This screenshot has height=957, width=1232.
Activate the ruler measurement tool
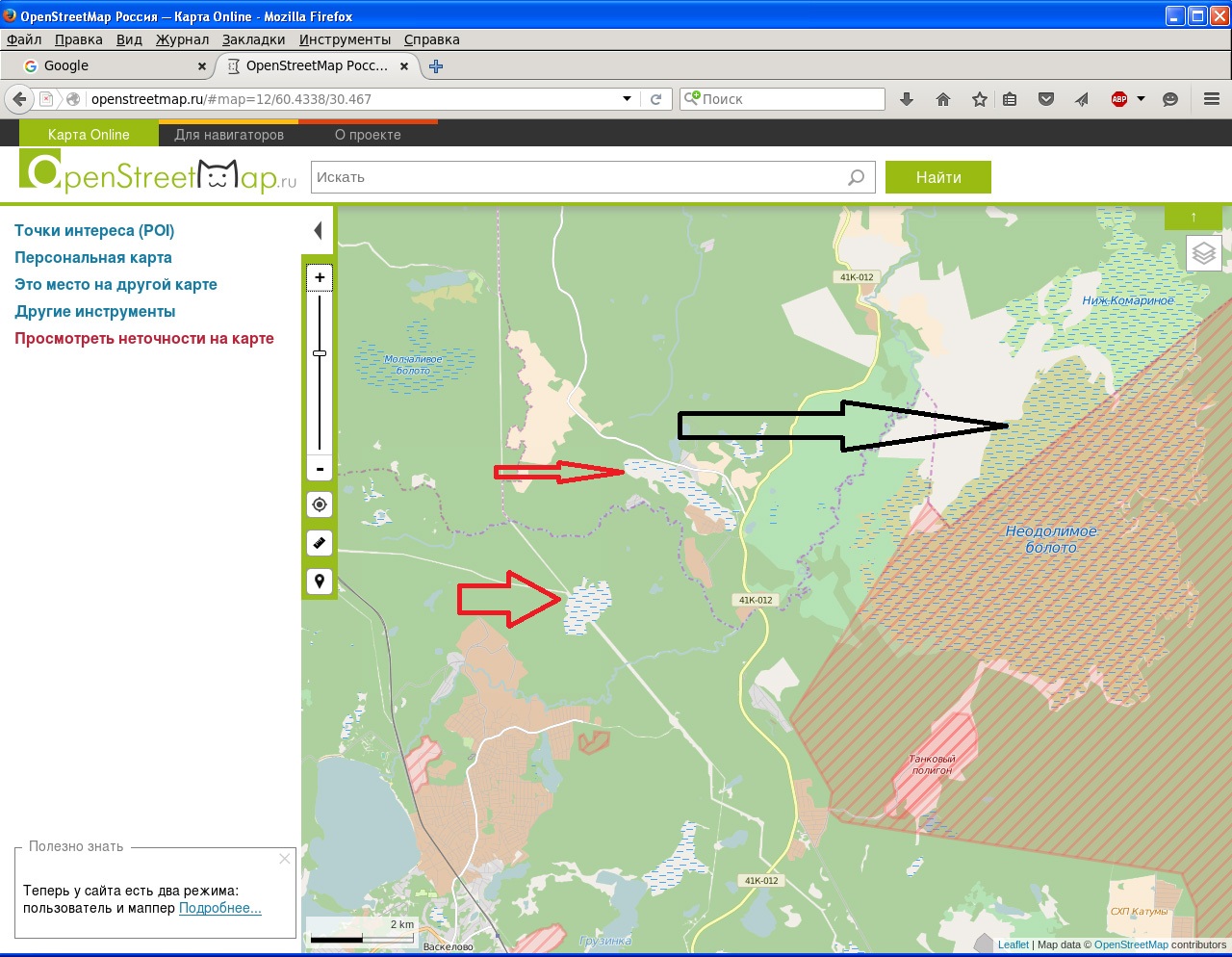[320, 543]
